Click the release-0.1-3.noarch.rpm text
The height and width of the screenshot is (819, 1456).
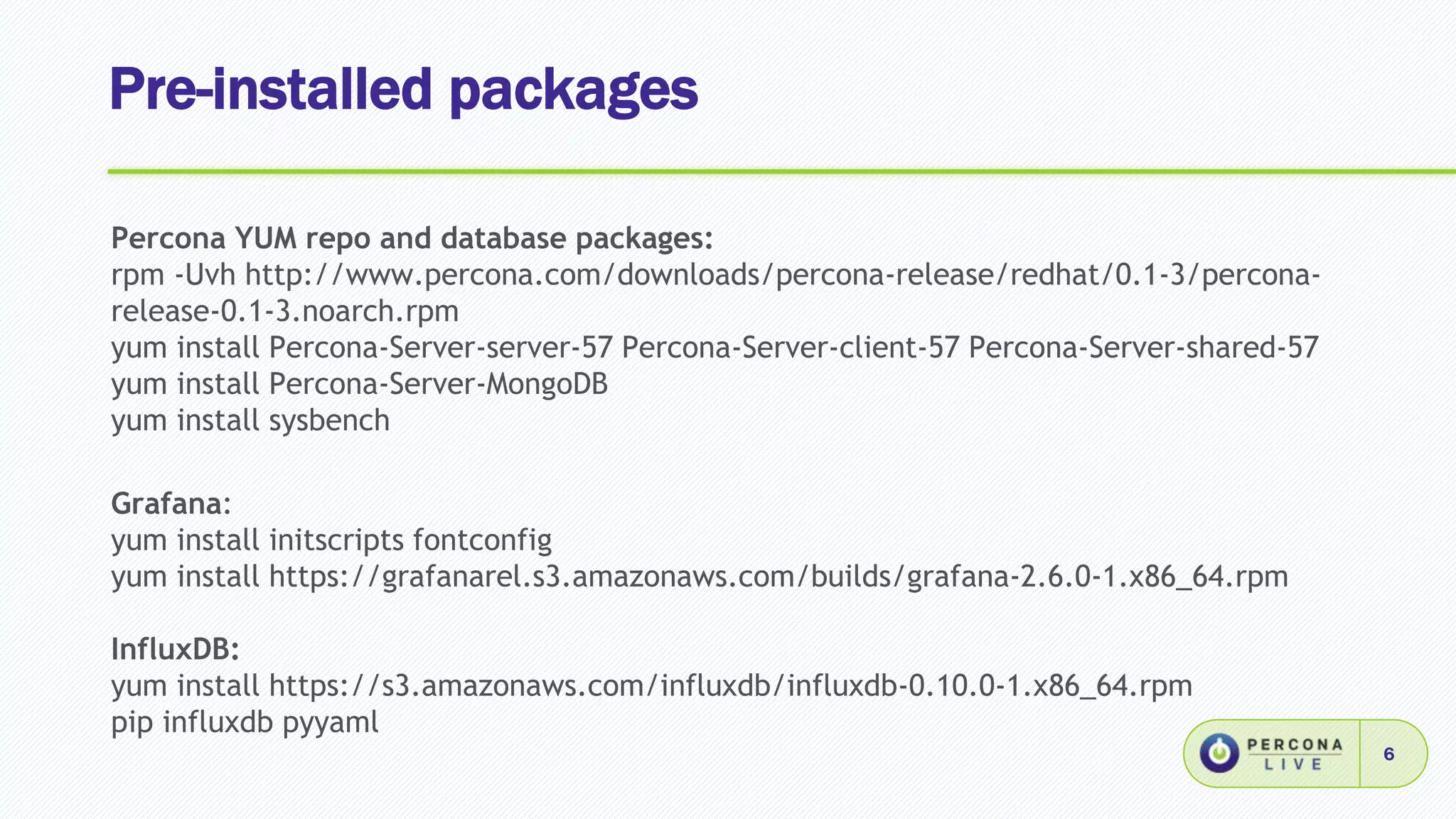click(x=285, y=311)
